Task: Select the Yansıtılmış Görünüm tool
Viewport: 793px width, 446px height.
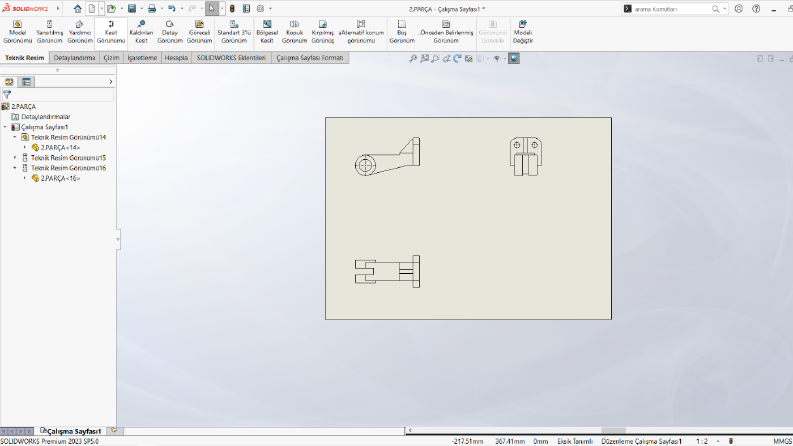Action: 49,32
